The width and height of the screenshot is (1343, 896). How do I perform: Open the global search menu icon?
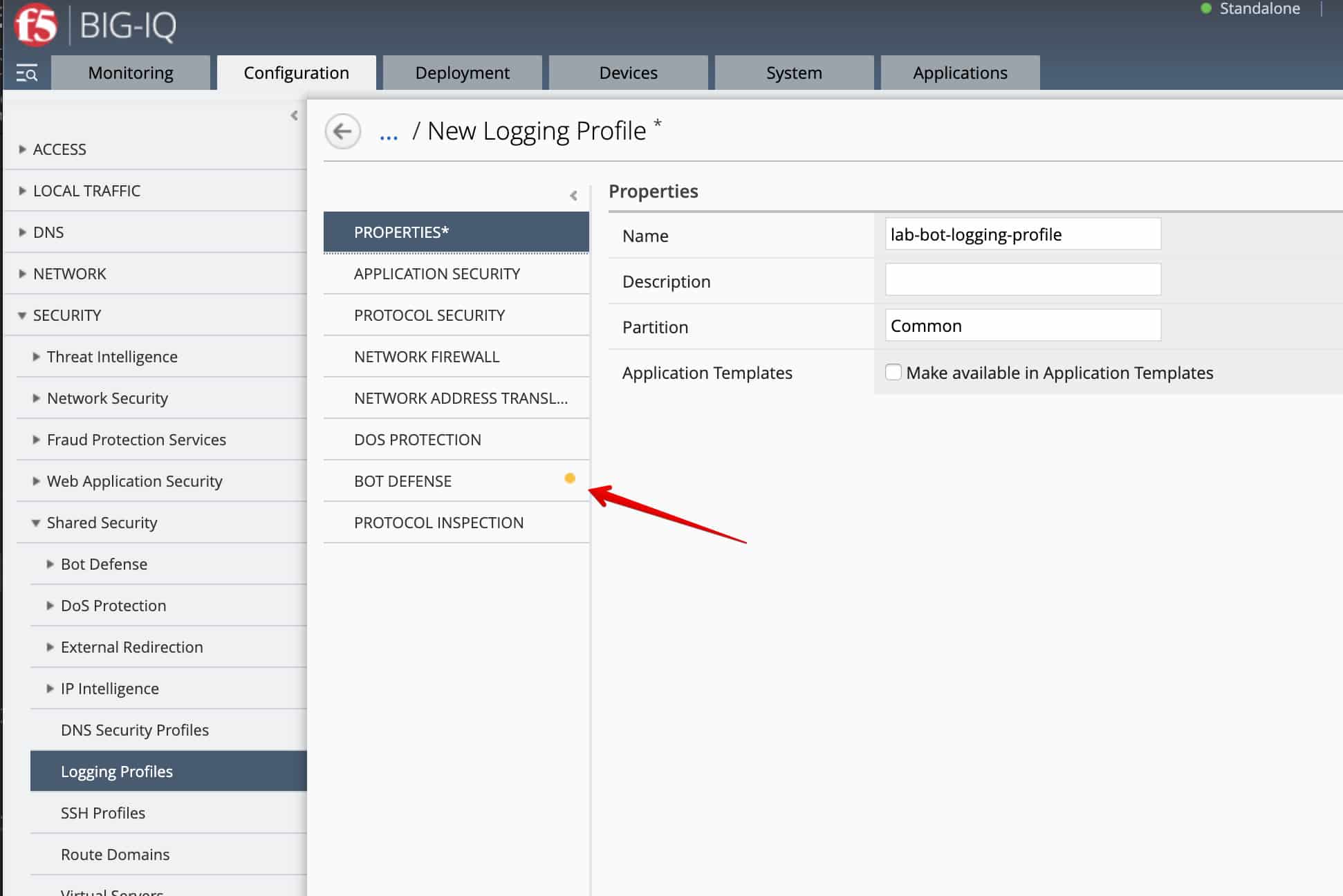(x=27, y=73)
